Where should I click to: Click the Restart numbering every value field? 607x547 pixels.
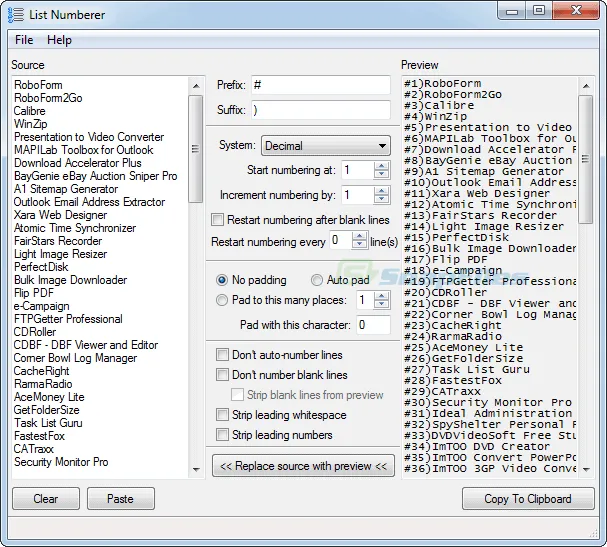click(x=341, y=240)
